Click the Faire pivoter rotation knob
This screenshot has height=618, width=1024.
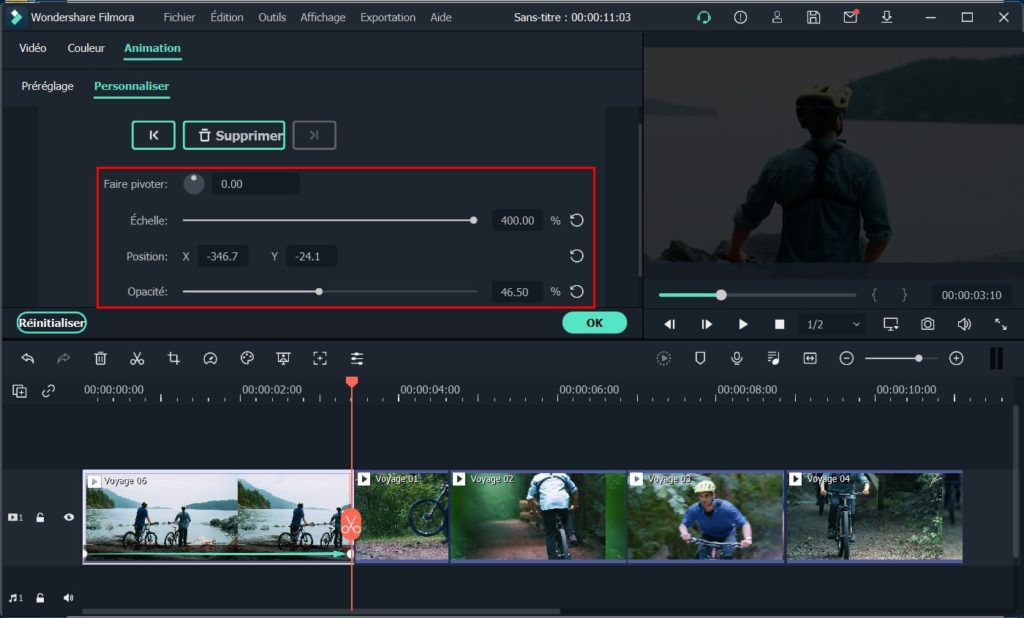(194, 184)
